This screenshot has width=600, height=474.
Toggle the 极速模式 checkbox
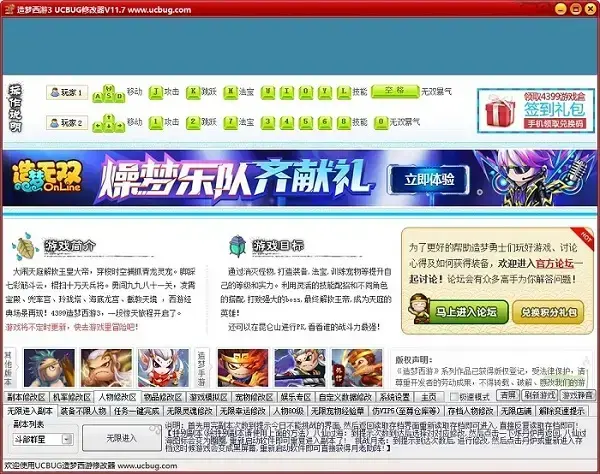(x=454, y=397)
